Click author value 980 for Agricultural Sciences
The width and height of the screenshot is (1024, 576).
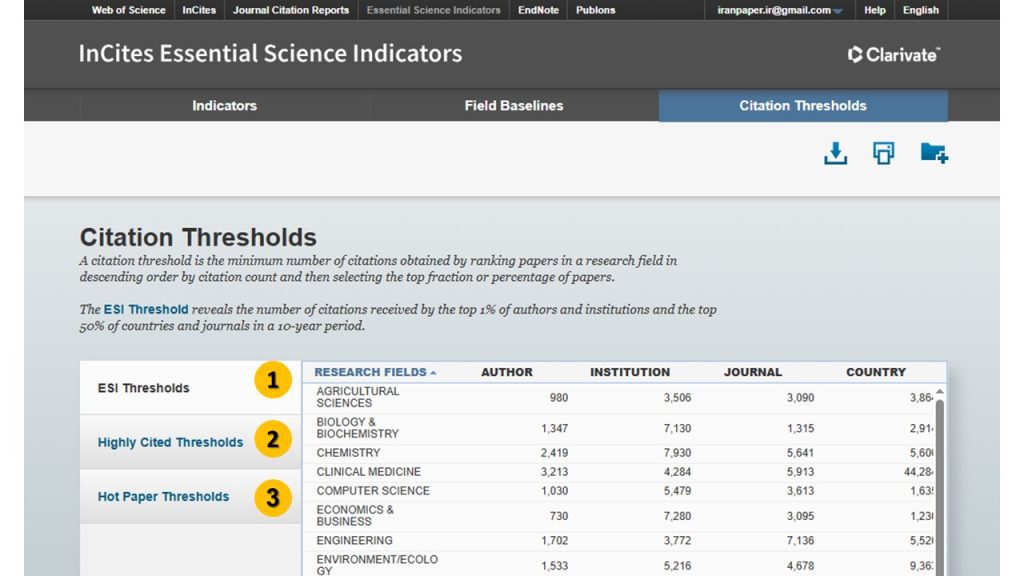[558, 397]
